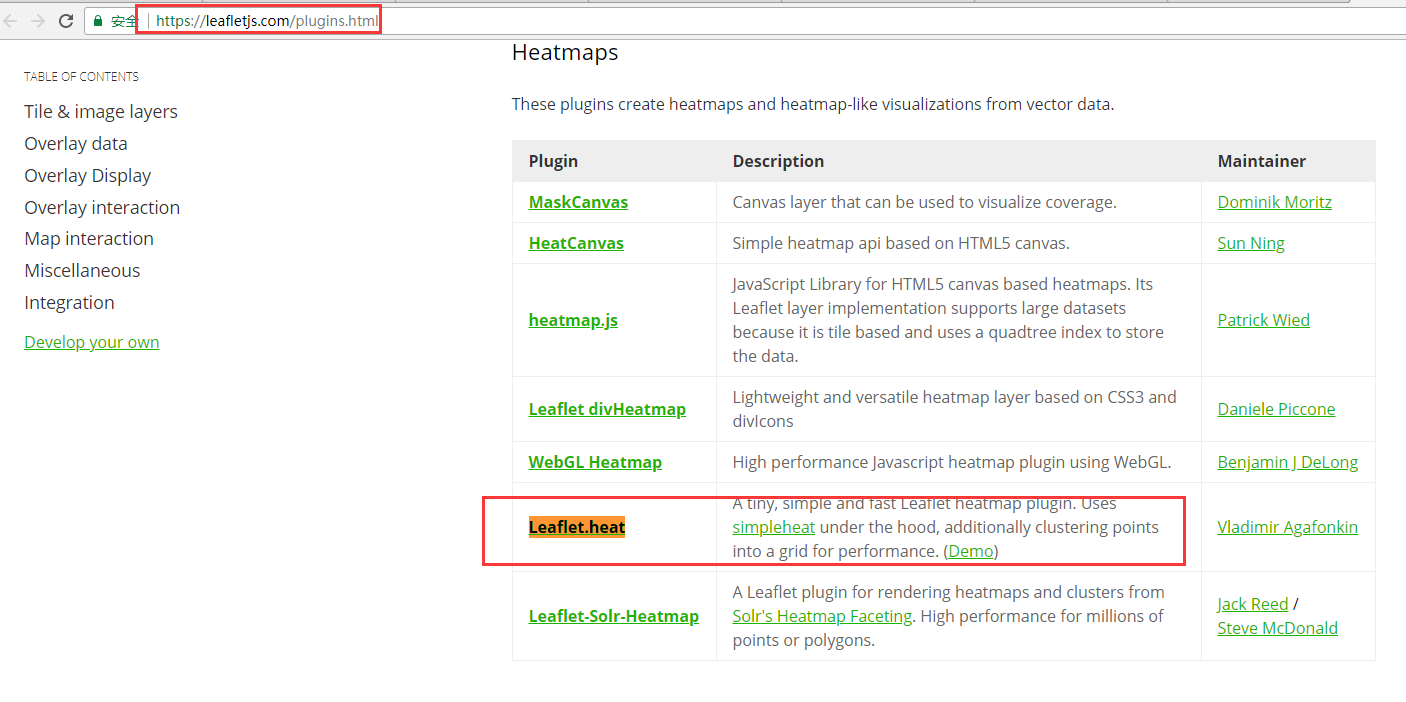Open the Develop your own link
The width and height of the screenshot is (1406, 702).
coord(92,342)
